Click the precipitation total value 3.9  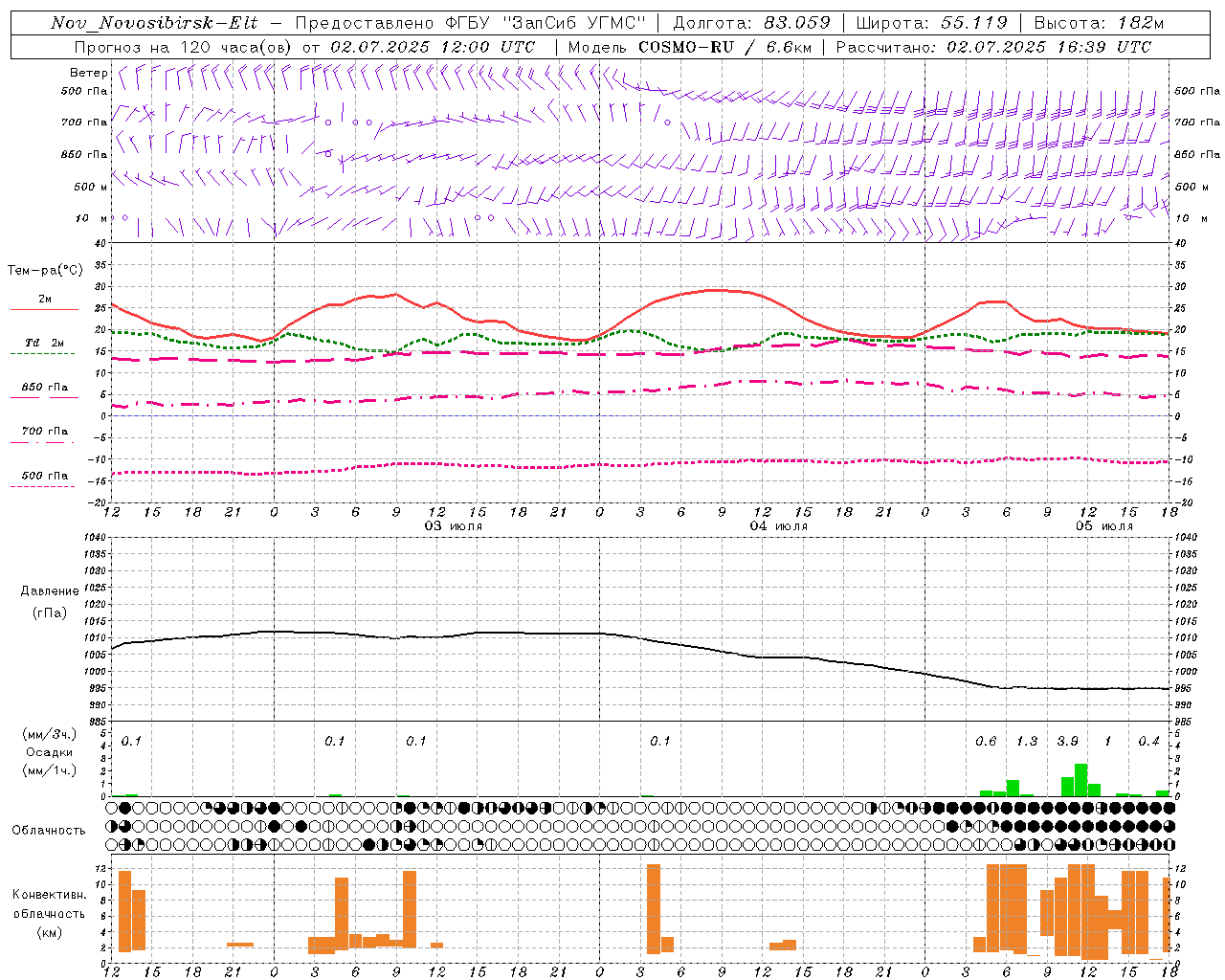pyautogui.click(x=1067, y=742)
